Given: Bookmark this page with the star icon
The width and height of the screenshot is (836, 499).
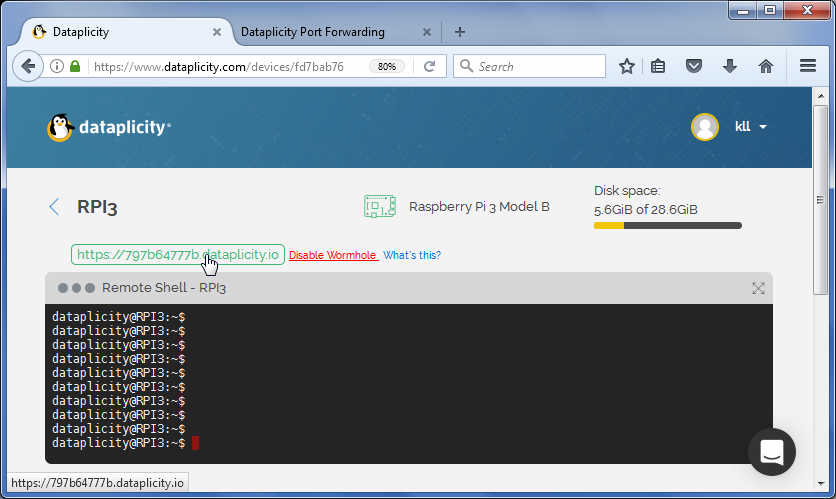Looking at the screenshot, I should point(627,66).
